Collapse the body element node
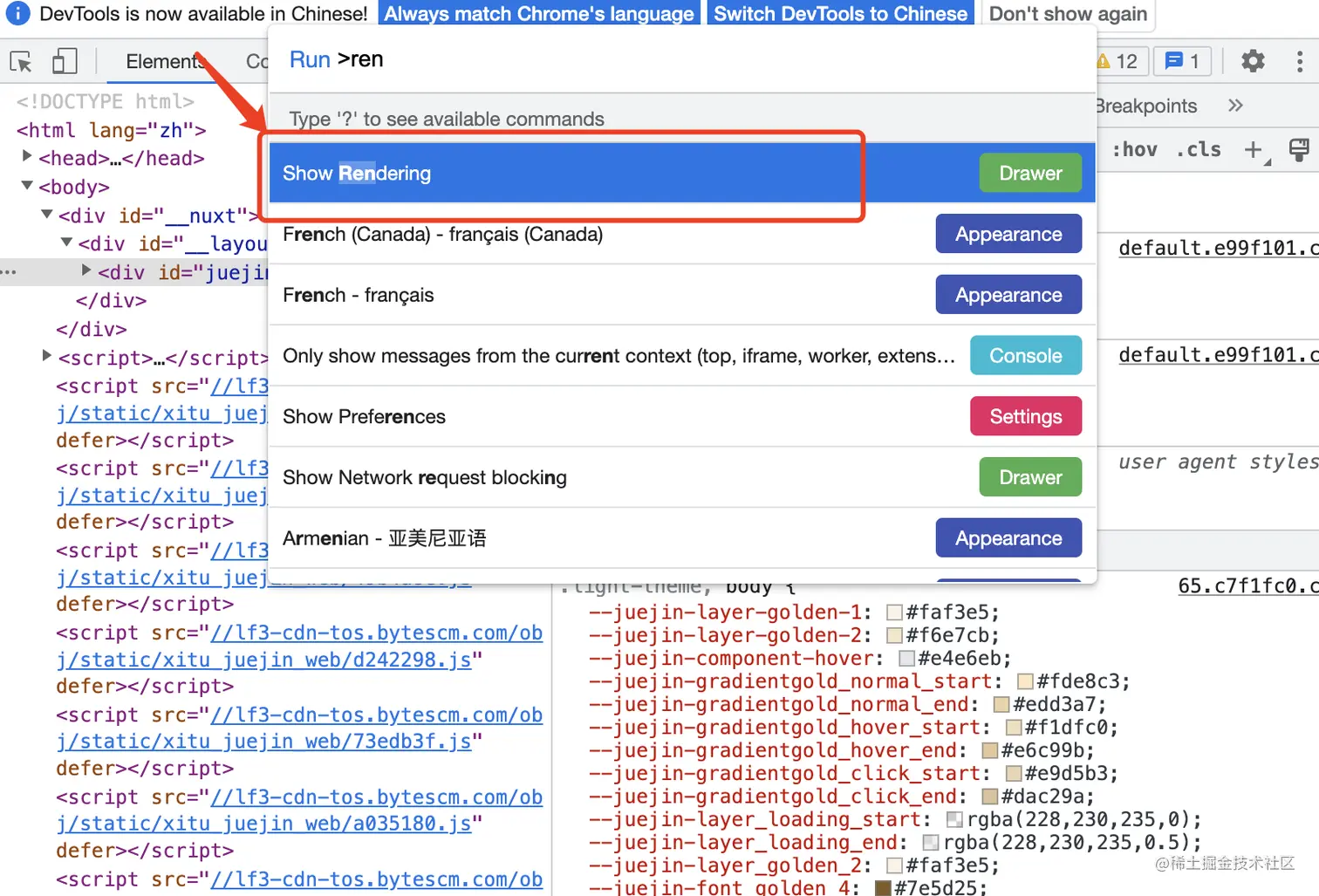 point(27,185)
